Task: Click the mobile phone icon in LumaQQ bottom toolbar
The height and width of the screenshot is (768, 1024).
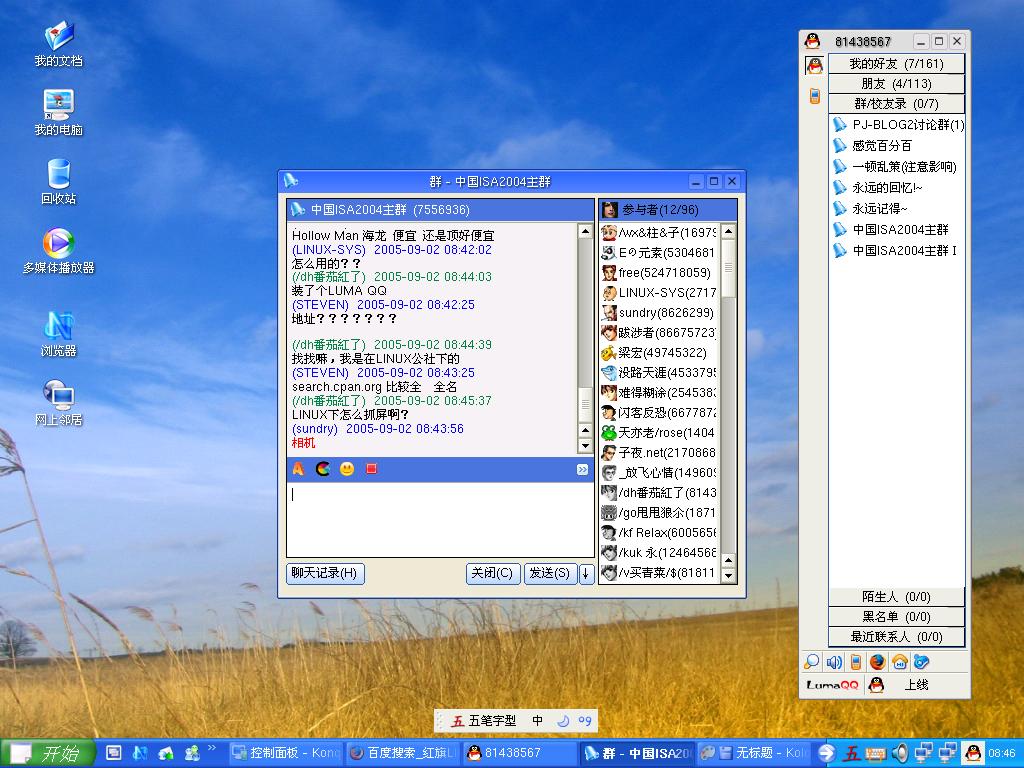Action: (x=855, y=661)
